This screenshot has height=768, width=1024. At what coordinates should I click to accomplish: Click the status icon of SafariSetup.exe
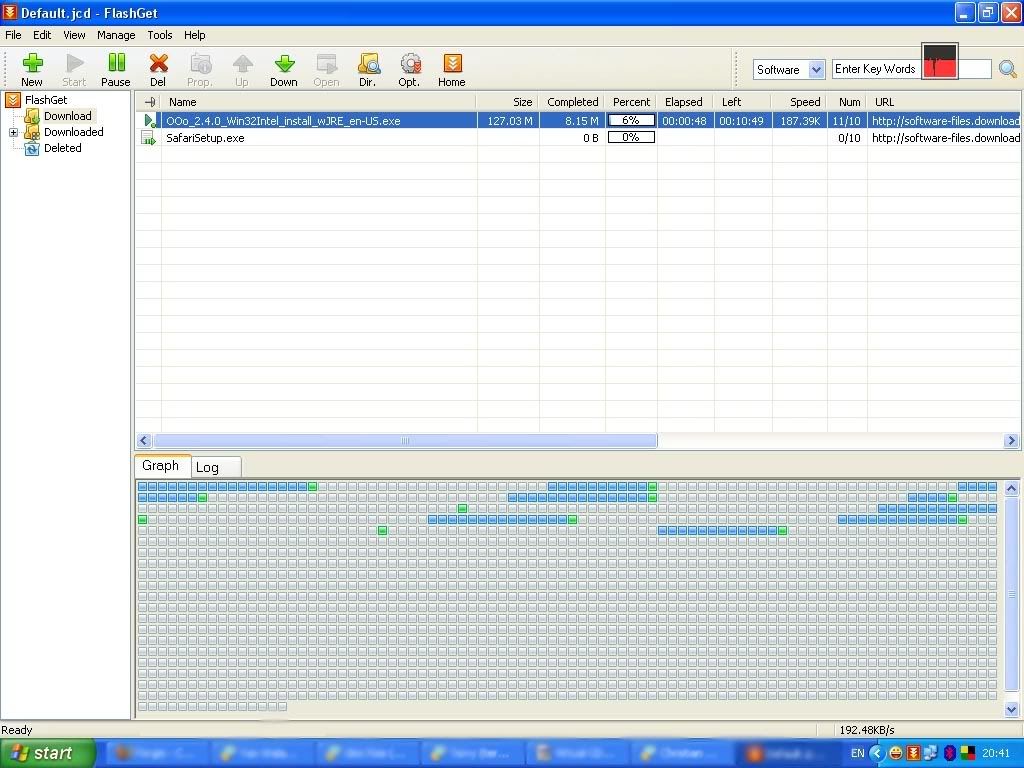point(149,138)
